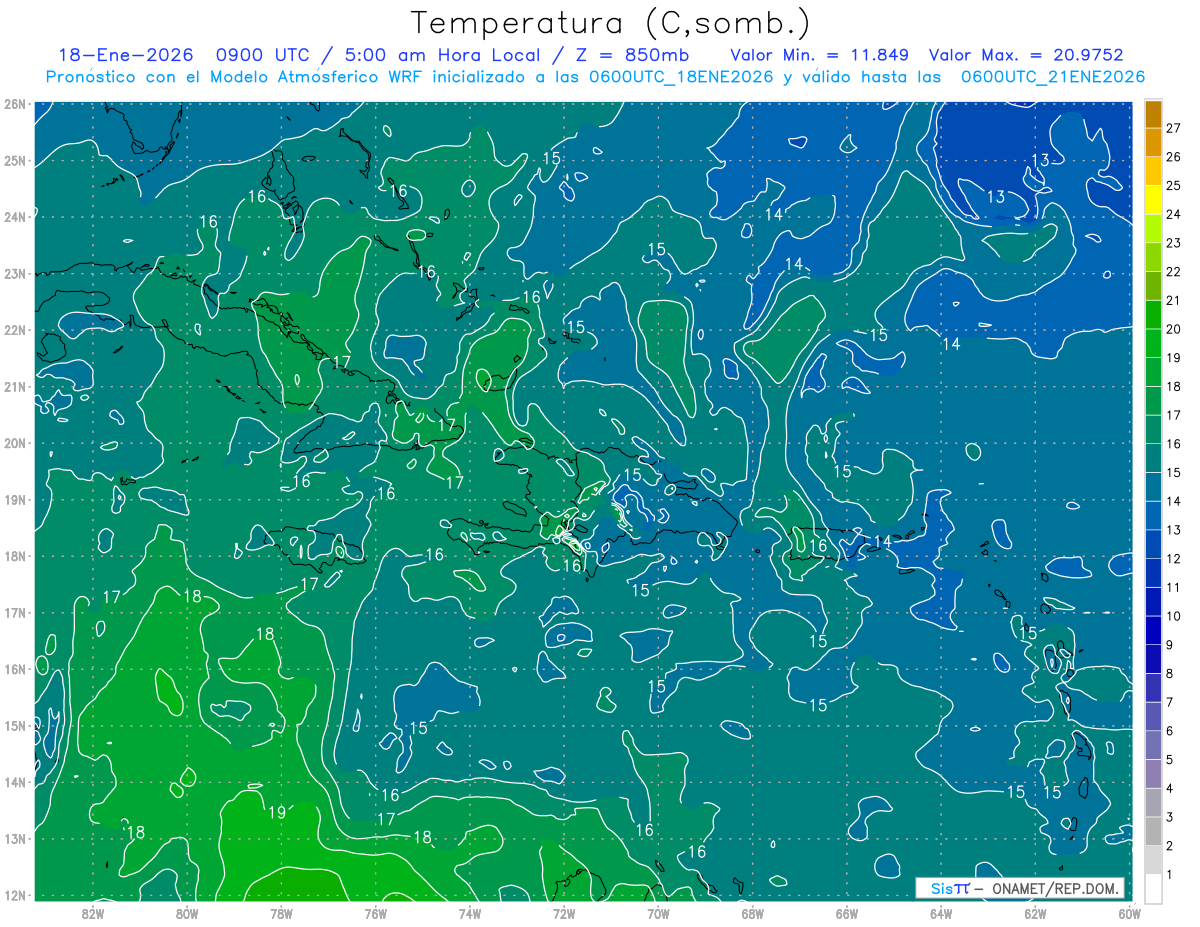Pick the bright yellow swatch of the color bar
1200x927 pixels.
1153,200
